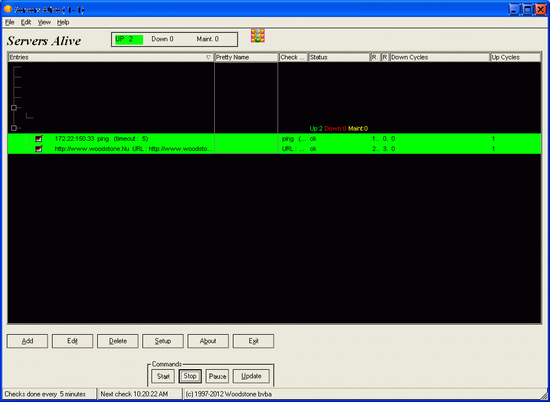Click the Servers Alive title bar icon
550x402 pixels.
(x=7, y=9)
